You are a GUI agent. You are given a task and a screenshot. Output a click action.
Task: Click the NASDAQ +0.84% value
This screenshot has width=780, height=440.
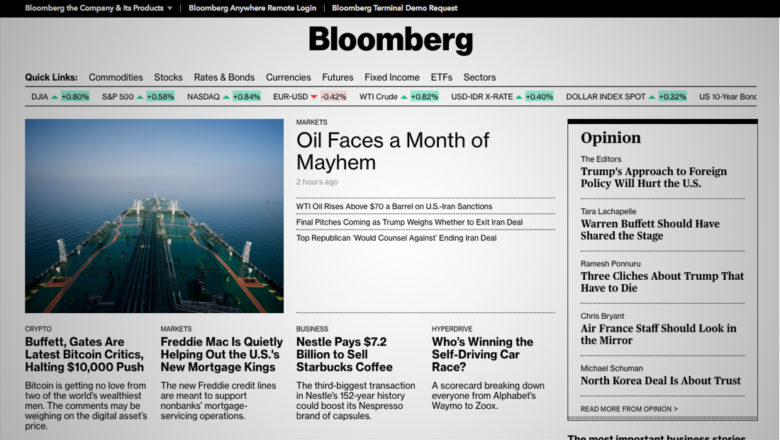point(246,96)
